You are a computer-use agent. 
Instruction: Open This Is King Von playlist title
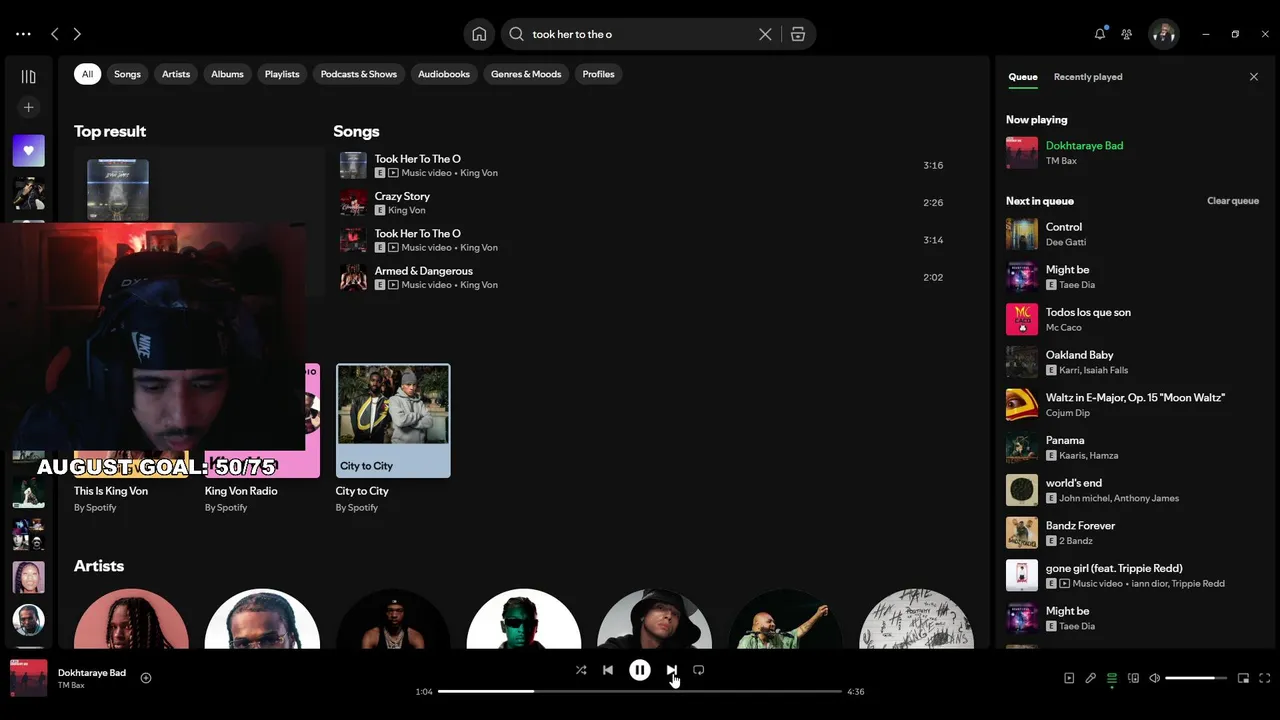(x=111, y=491)
